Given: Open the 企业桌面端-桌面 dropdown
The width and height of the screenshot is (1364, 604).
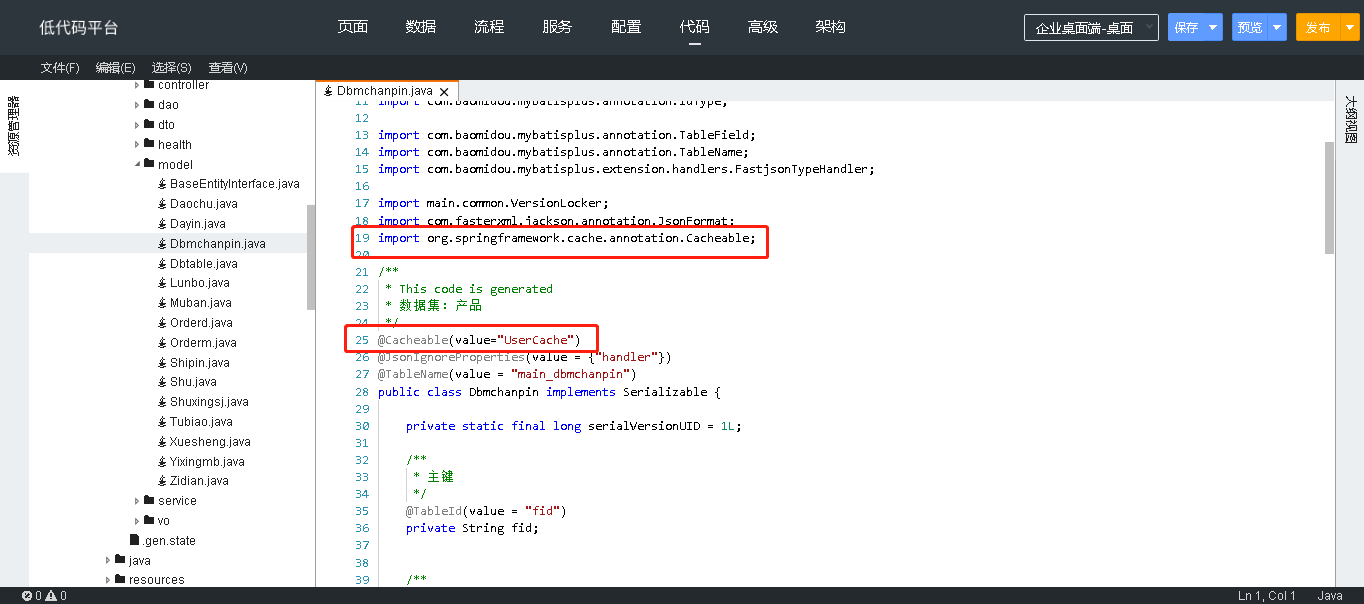Looking at the screenshot, I should coord(1091,28).
